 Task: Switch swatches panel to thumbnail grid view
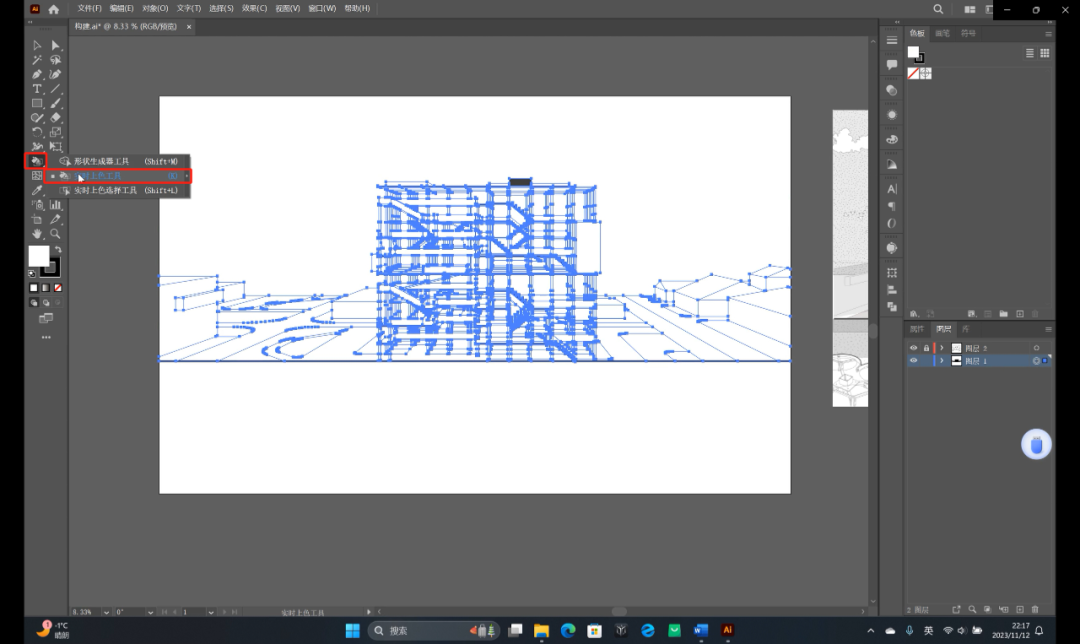[1045, 53]
